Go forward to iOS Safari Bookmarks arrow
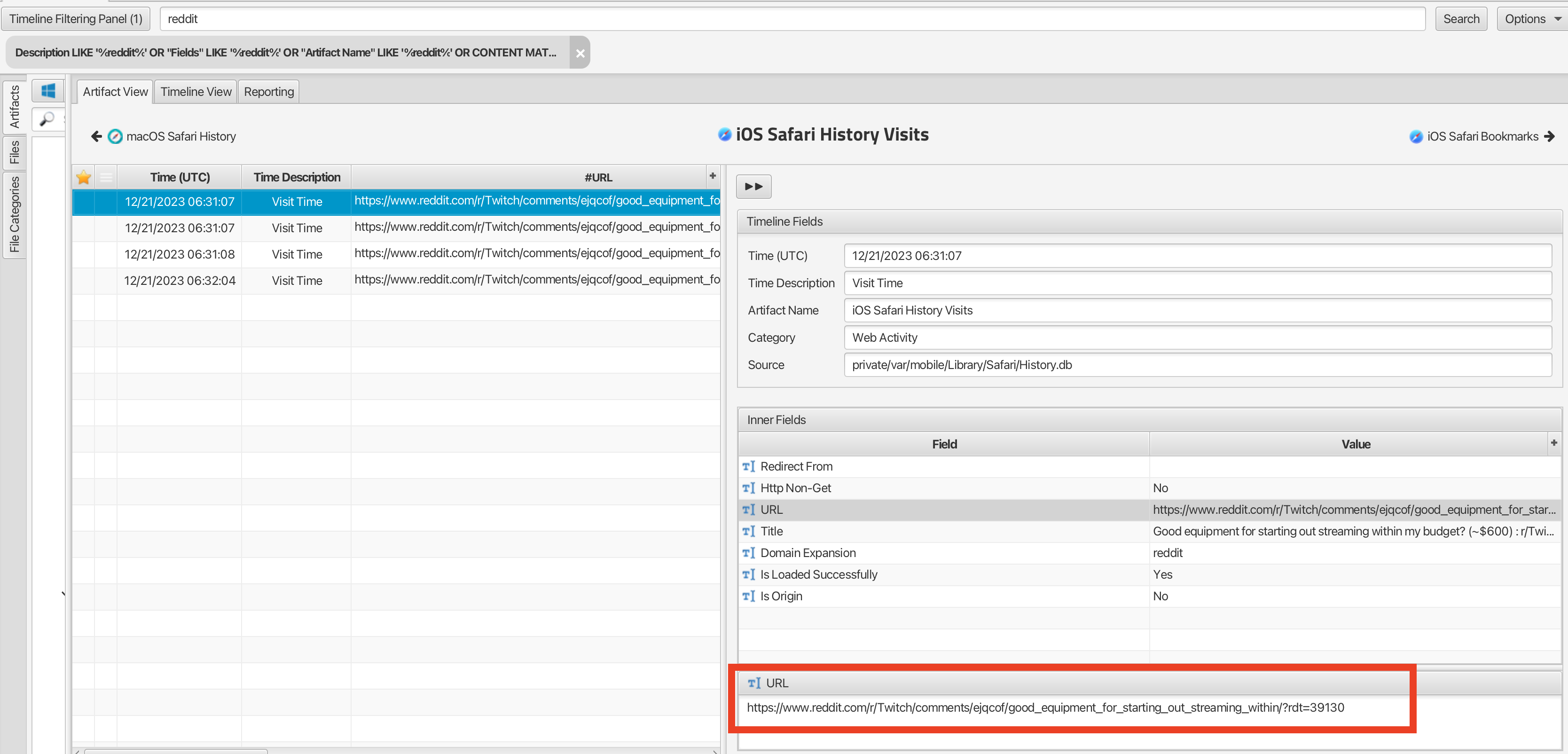1568x754 pixels. tap(1549, 136)
